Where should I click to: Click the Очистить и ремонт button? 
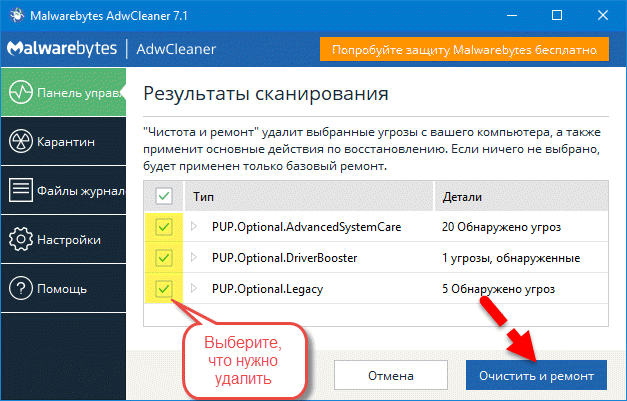tap(536, 375)
